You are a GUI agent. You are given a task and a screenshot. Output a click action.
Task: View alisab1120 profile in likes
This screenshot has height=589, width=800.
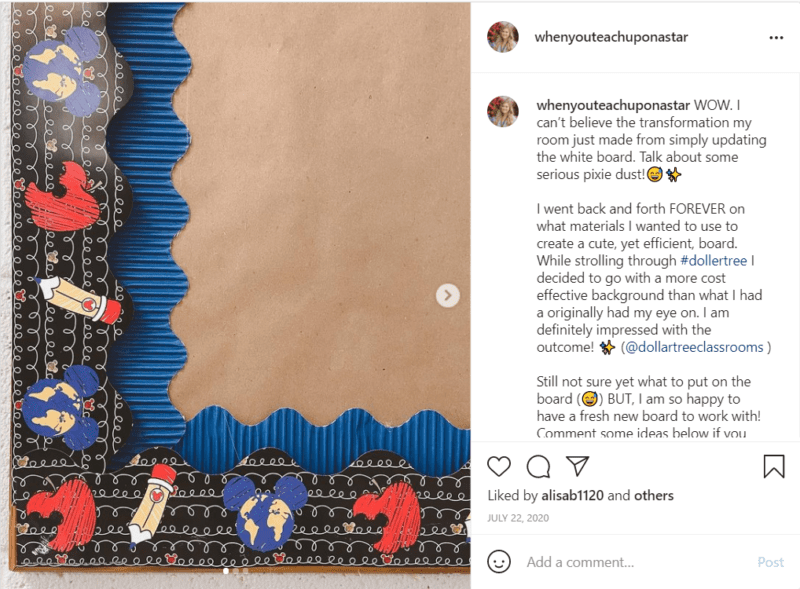(572, 495)
